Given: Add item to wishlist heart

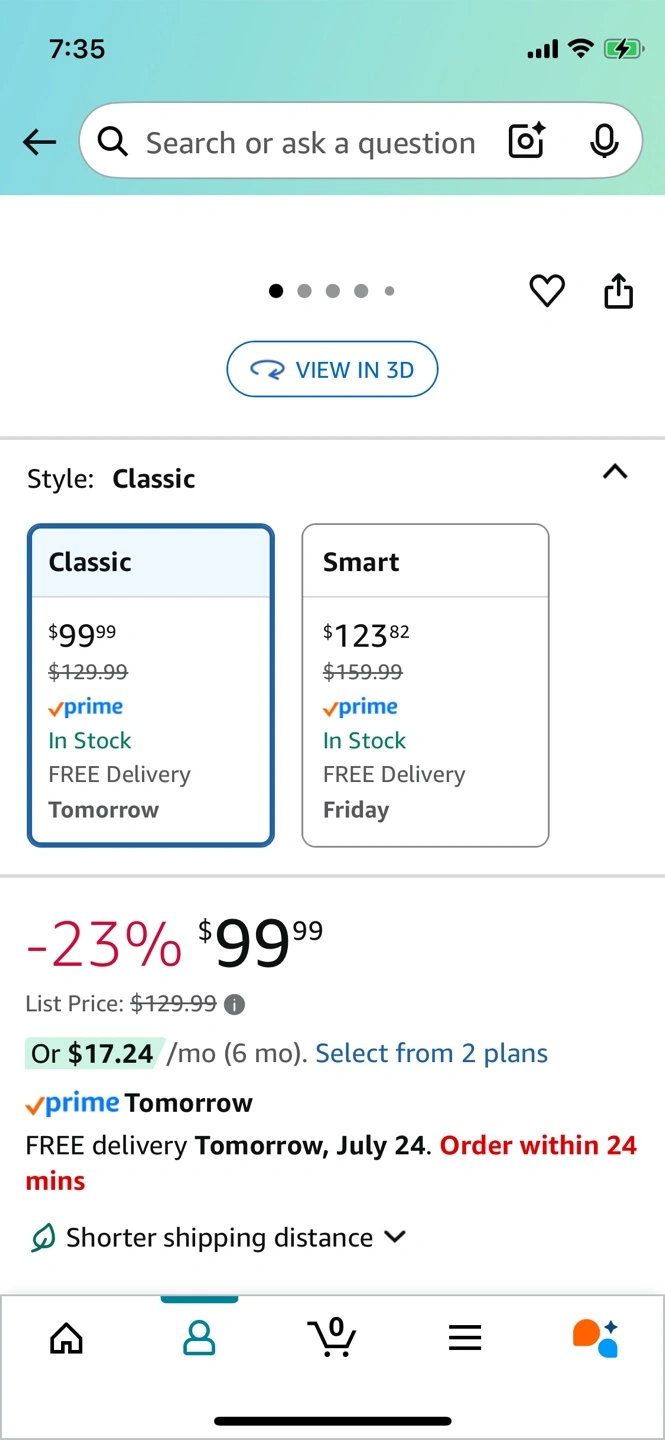Looking at the screenshot, I should (547, 291).
